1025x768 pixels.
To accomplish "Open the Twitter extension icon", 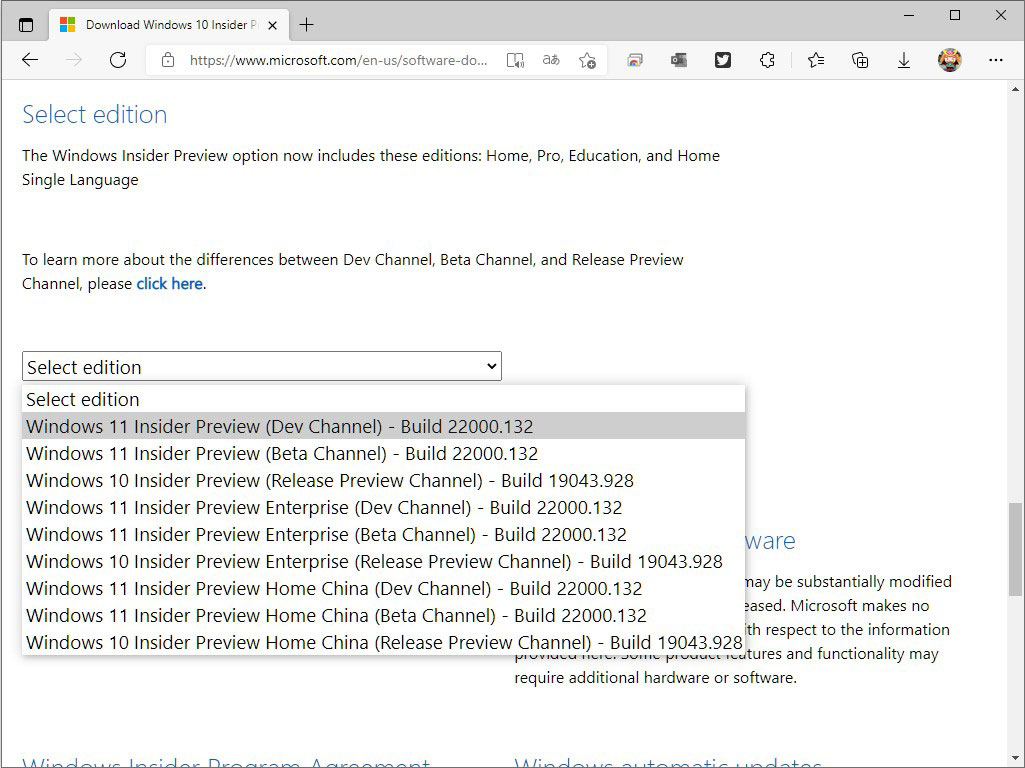I will [x=723, y=60].
